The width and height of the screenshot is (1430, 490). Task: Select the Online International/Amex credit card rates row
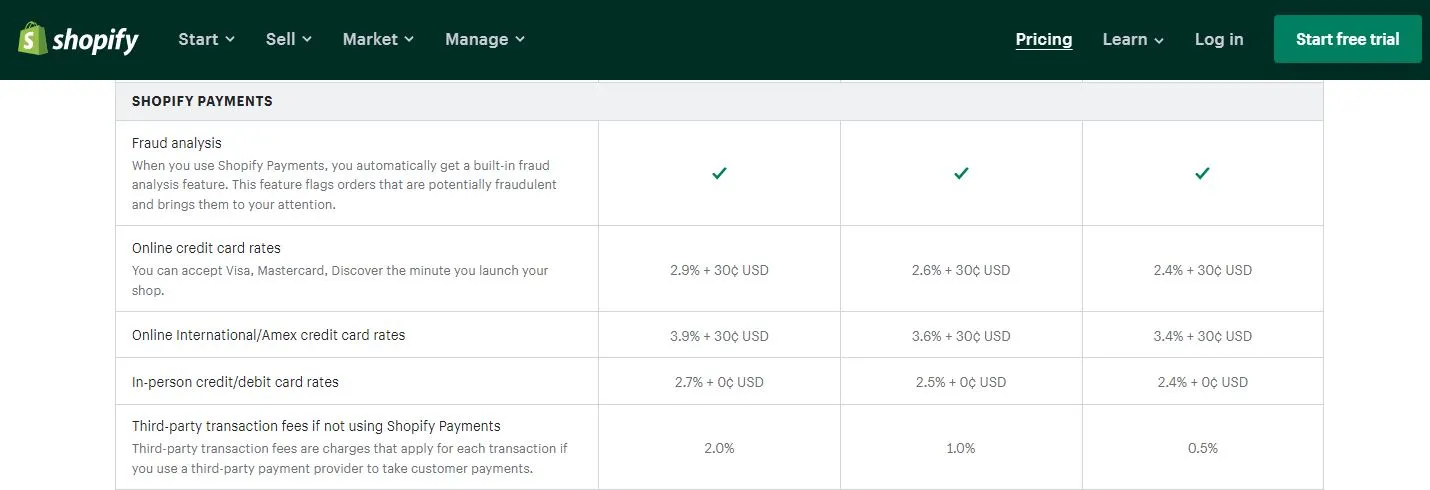coord(269,335)
